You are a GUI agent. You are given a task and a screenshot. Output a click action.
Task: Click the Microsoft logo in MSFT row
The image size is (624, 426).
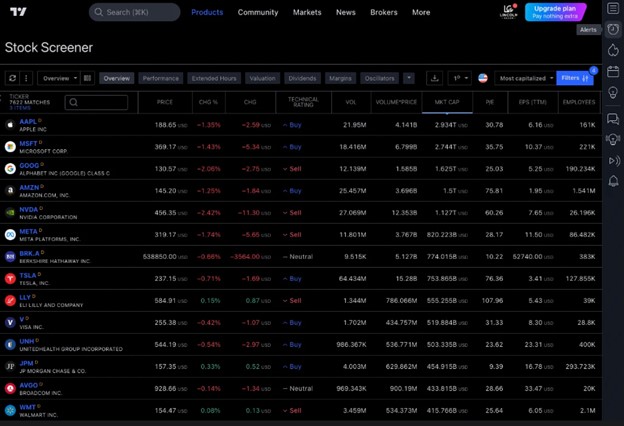point(10,147)
